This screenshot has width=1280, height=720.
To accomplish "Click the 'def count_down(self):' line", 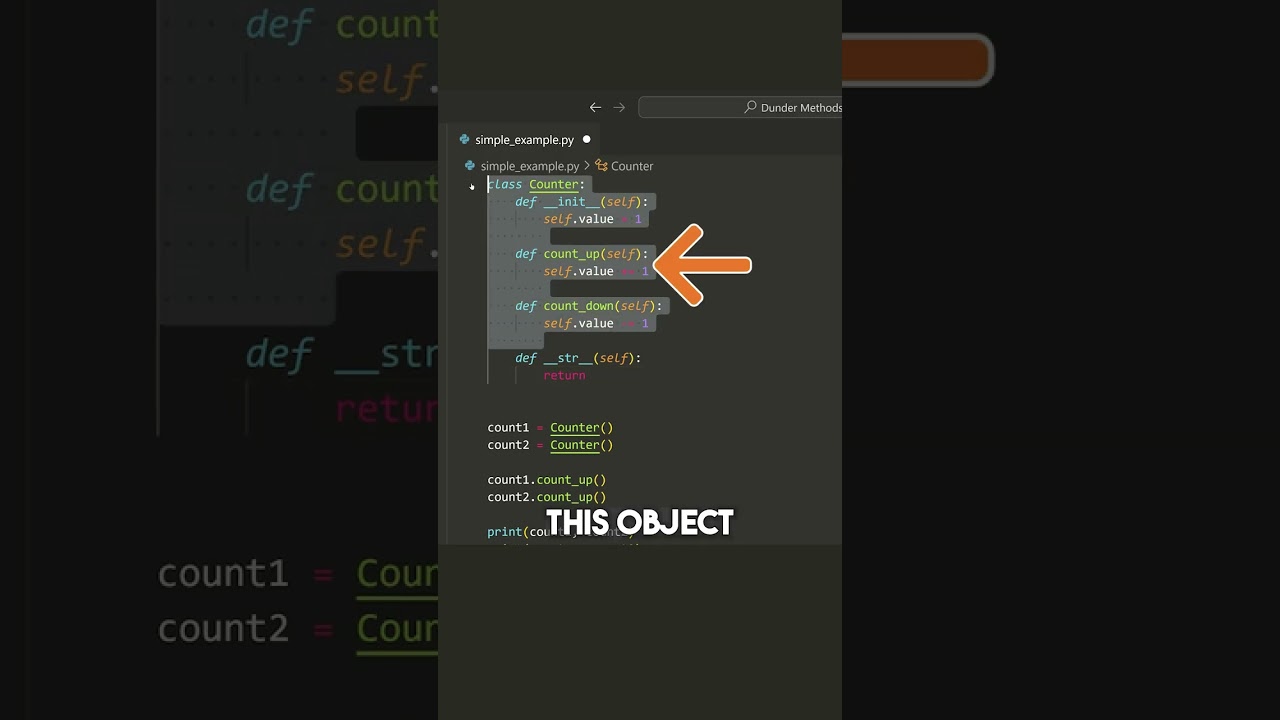I will coord(589,306).
